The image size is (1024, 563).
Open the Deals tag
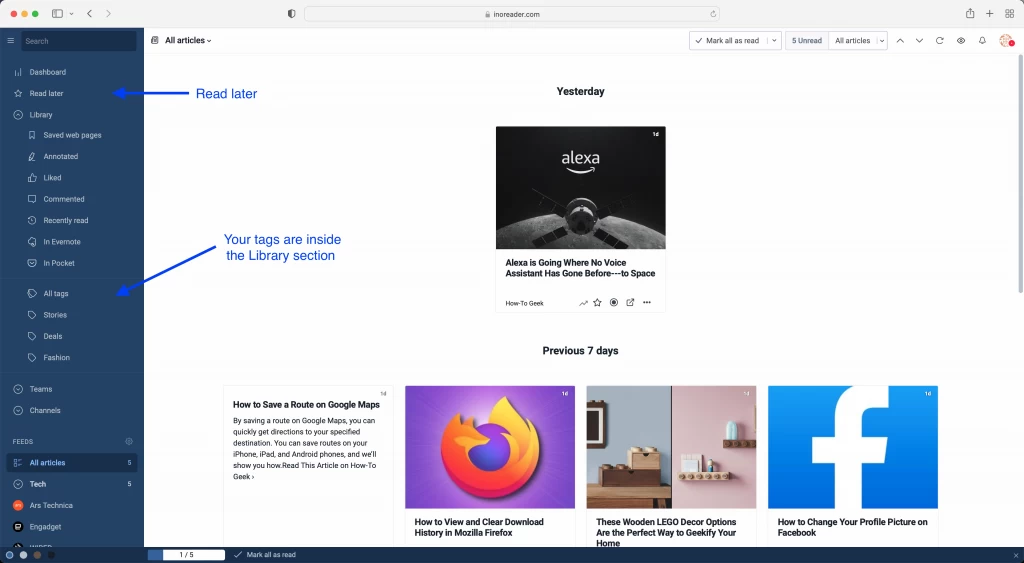pyautogui.click(x=52, y=336)
